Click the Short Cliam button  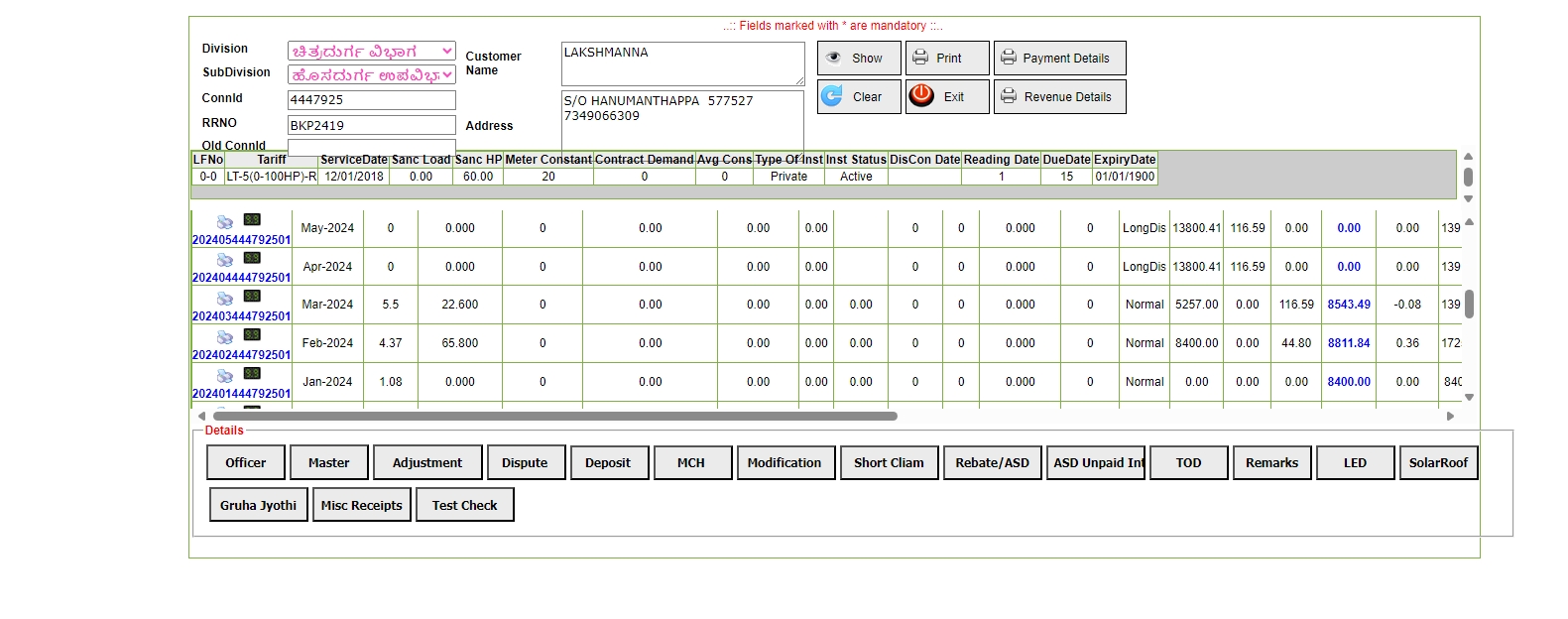[889, 462]
